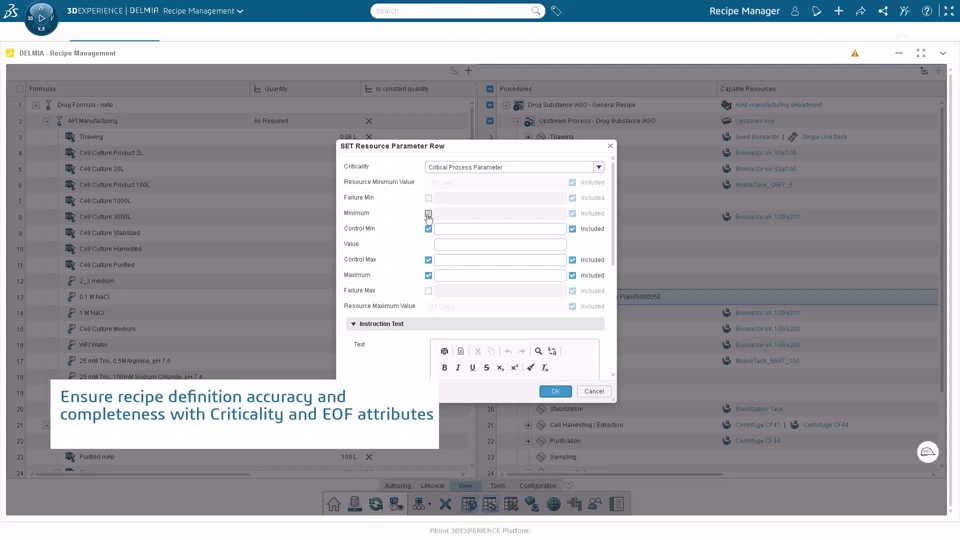This screenshot has width=960, height=540.
Task: Expand the panel chevron at top right
Action: (x=943, y=53)
